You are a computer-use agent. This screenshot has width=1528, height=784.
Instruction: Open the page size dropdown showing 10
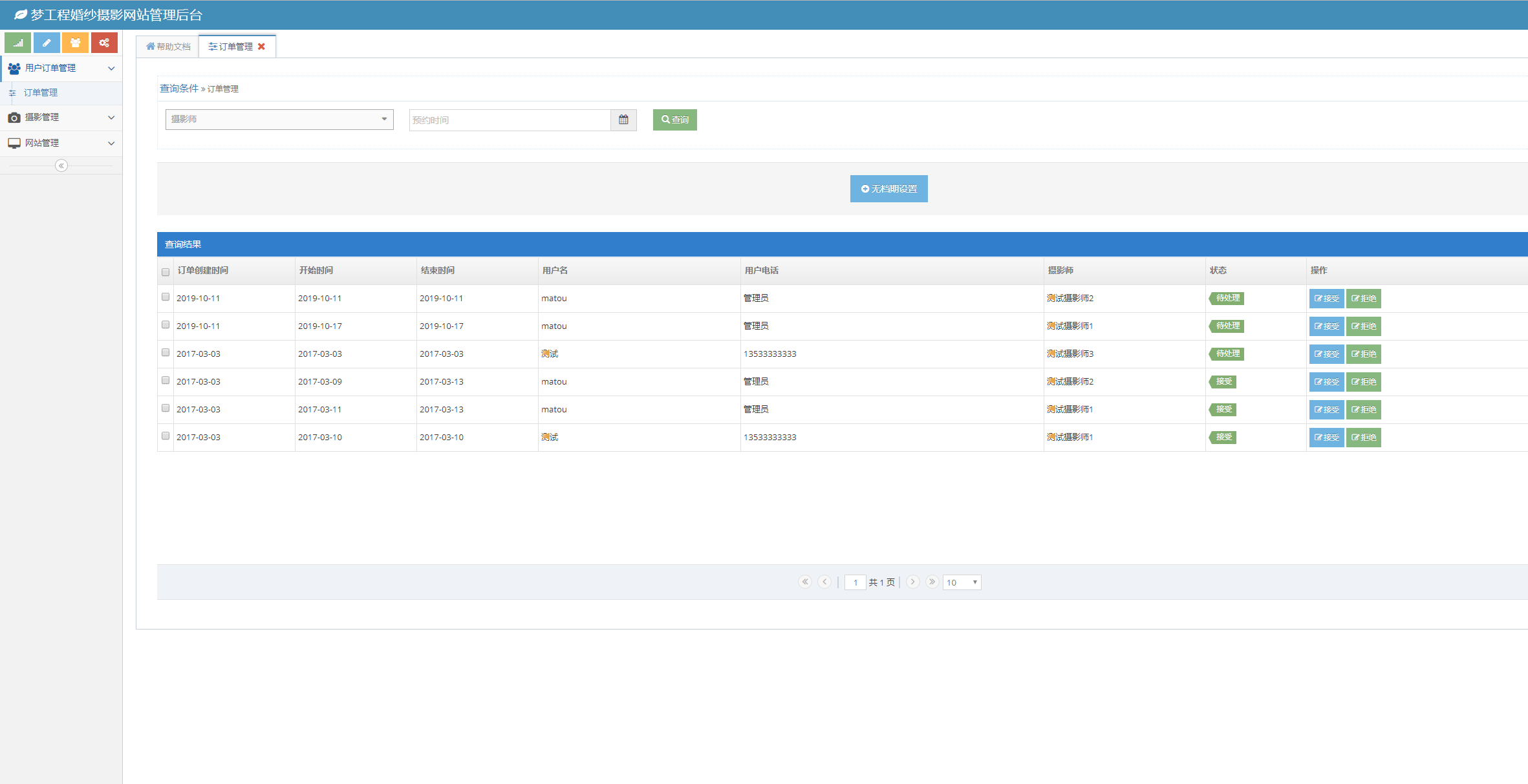(x=962, y=582)
